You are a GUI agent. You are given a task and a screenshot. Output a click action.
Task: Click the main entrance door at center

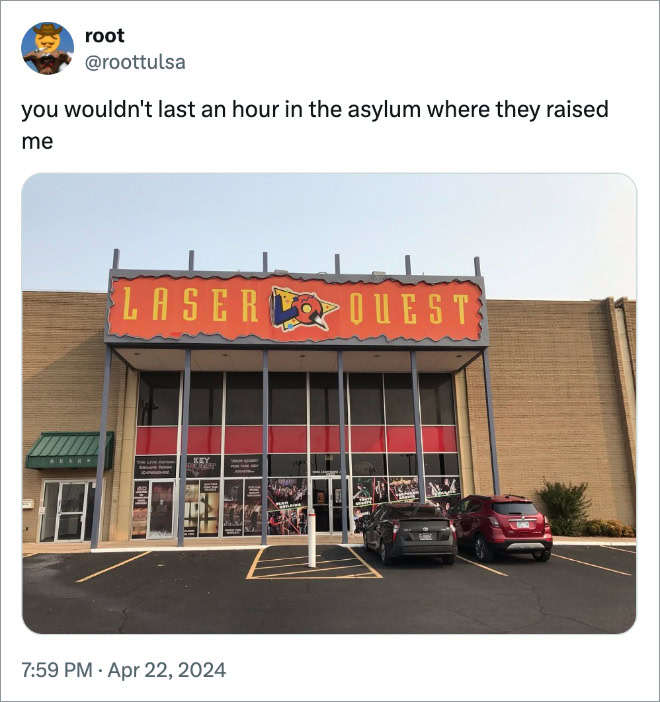pos(329,505)
